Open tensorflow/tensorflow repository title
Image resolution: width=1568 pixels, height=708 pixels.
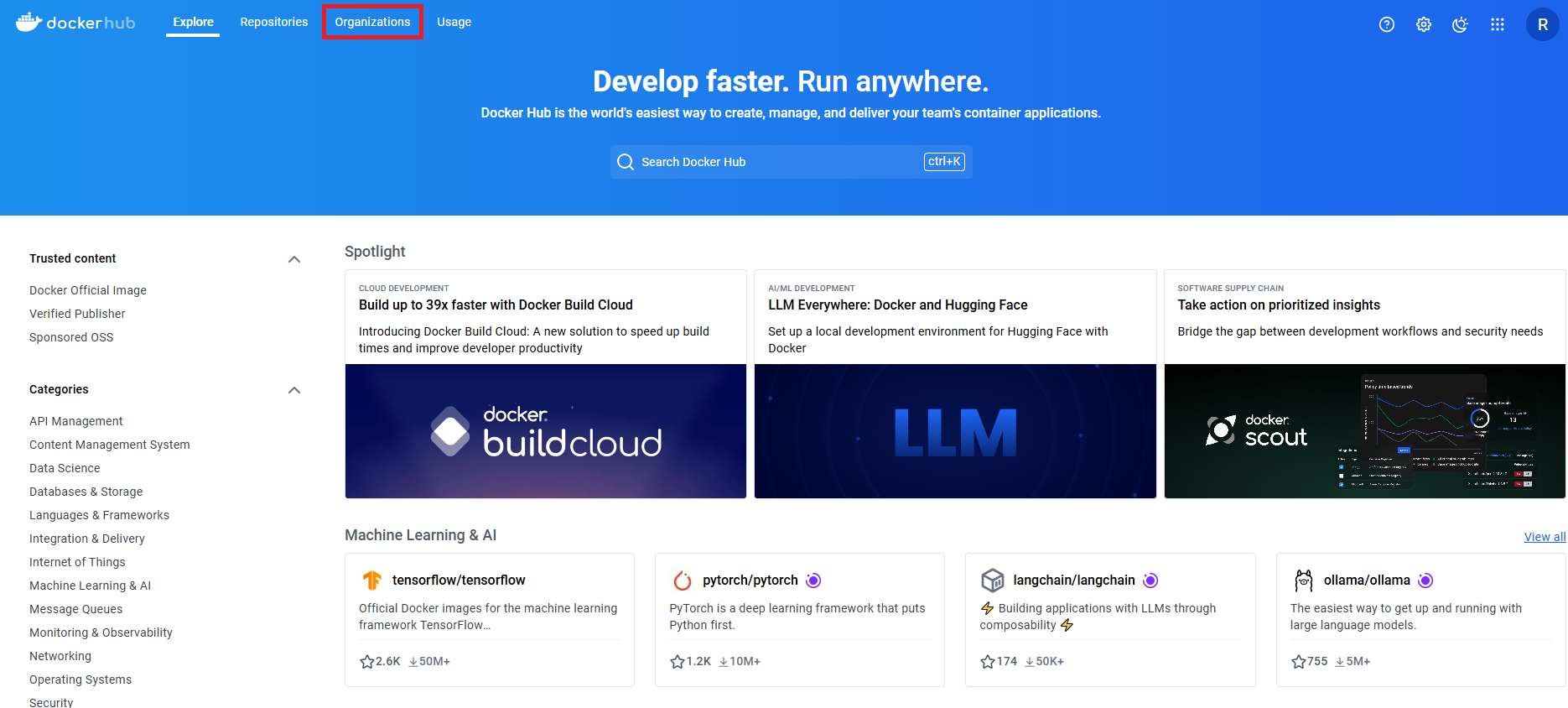459,580
